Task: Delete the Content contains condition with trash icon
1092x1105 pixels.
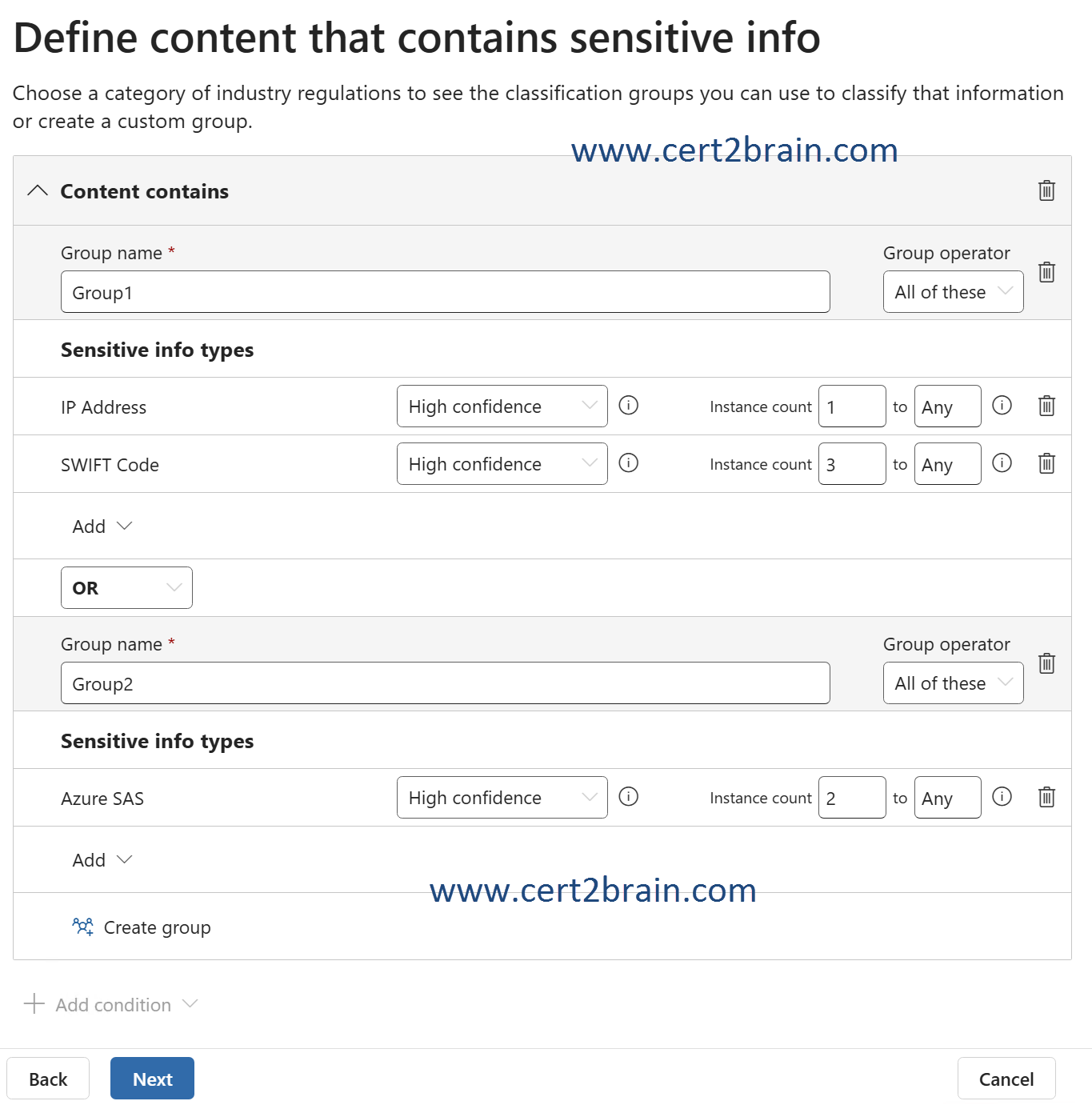Action: click(x=1046, y=190)
